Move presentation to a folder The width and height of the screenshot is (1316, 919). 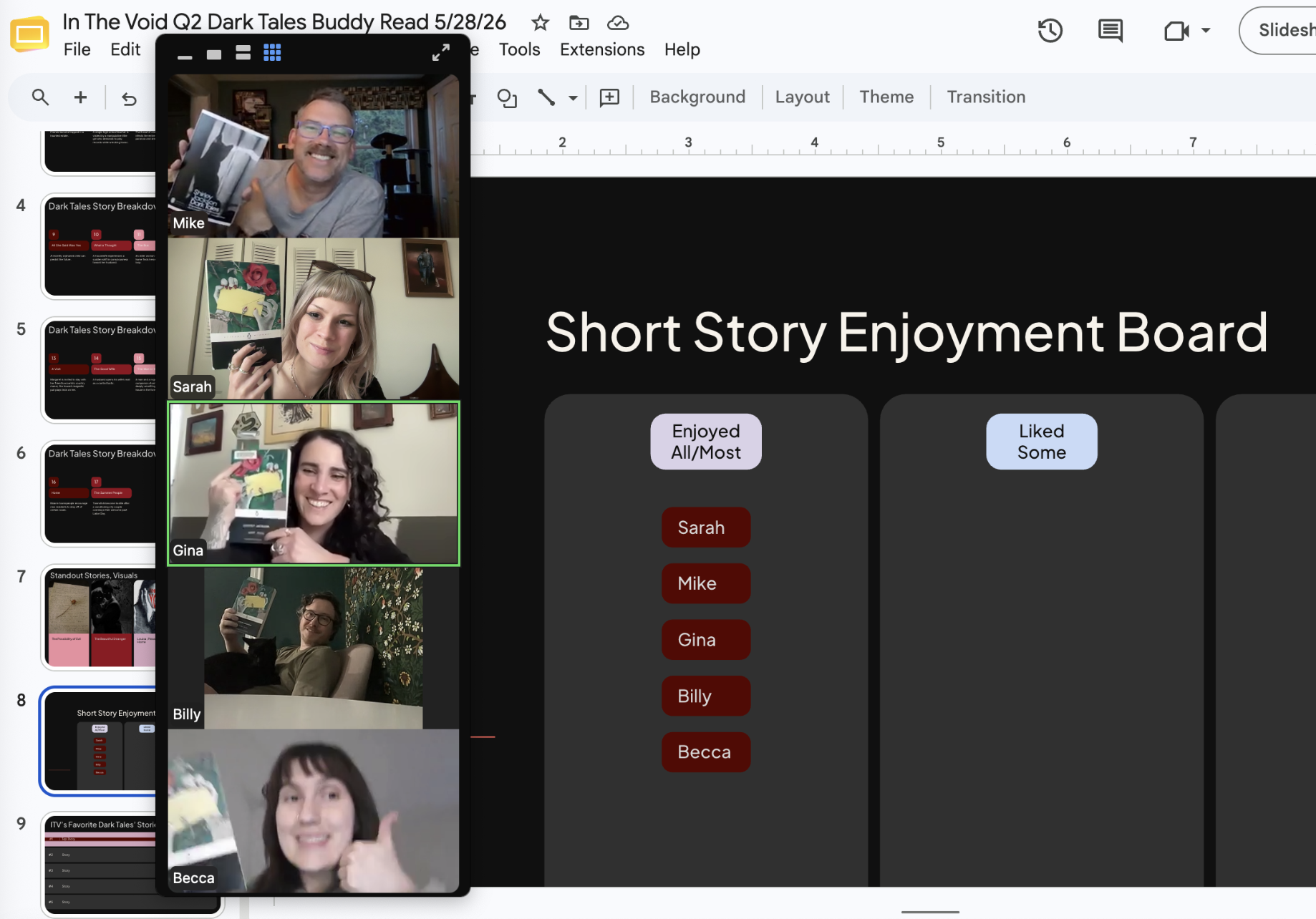579,23
